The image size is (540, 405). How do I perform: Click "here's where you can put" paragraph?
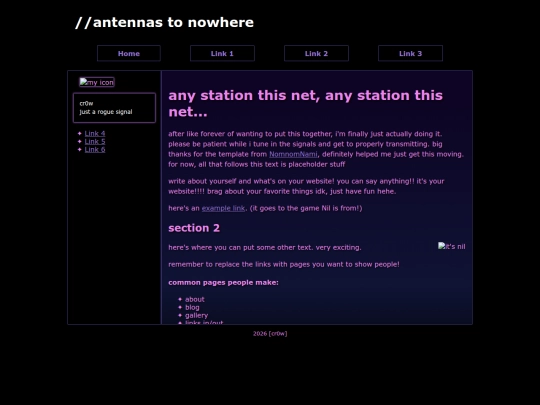pyautogui.click(x=265, y=247)
